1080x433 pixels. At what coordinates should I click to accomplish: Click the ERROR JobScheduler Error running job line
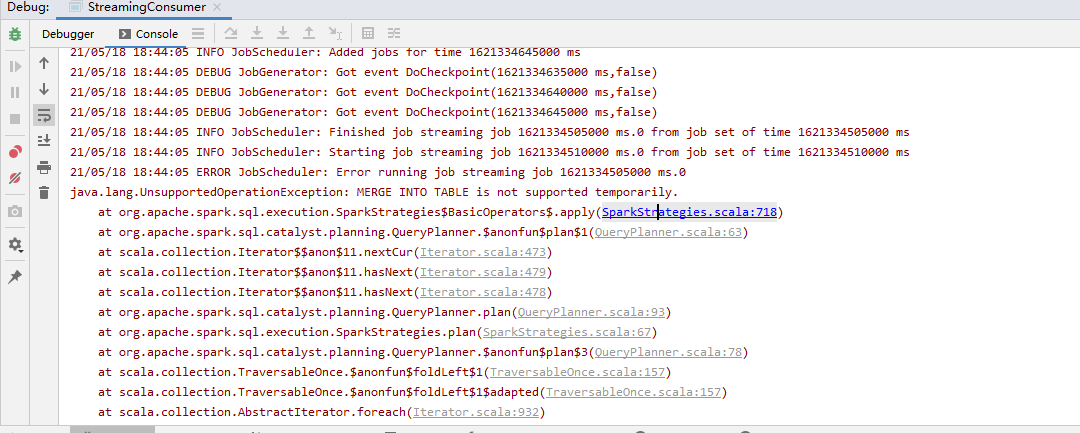coord(378,172)
